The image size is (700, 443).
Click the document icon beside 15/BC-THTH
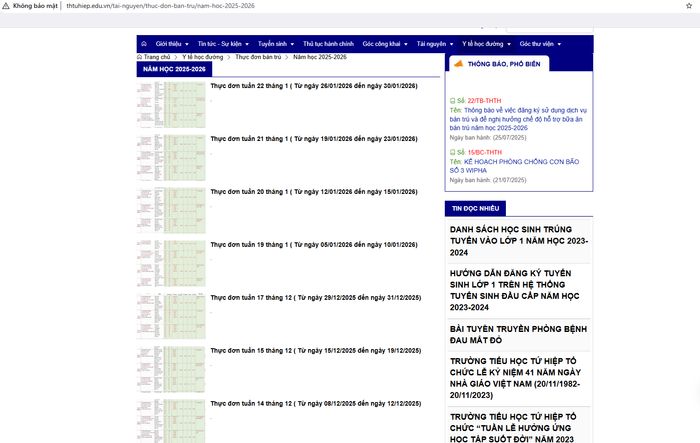(x=452, y=152)
